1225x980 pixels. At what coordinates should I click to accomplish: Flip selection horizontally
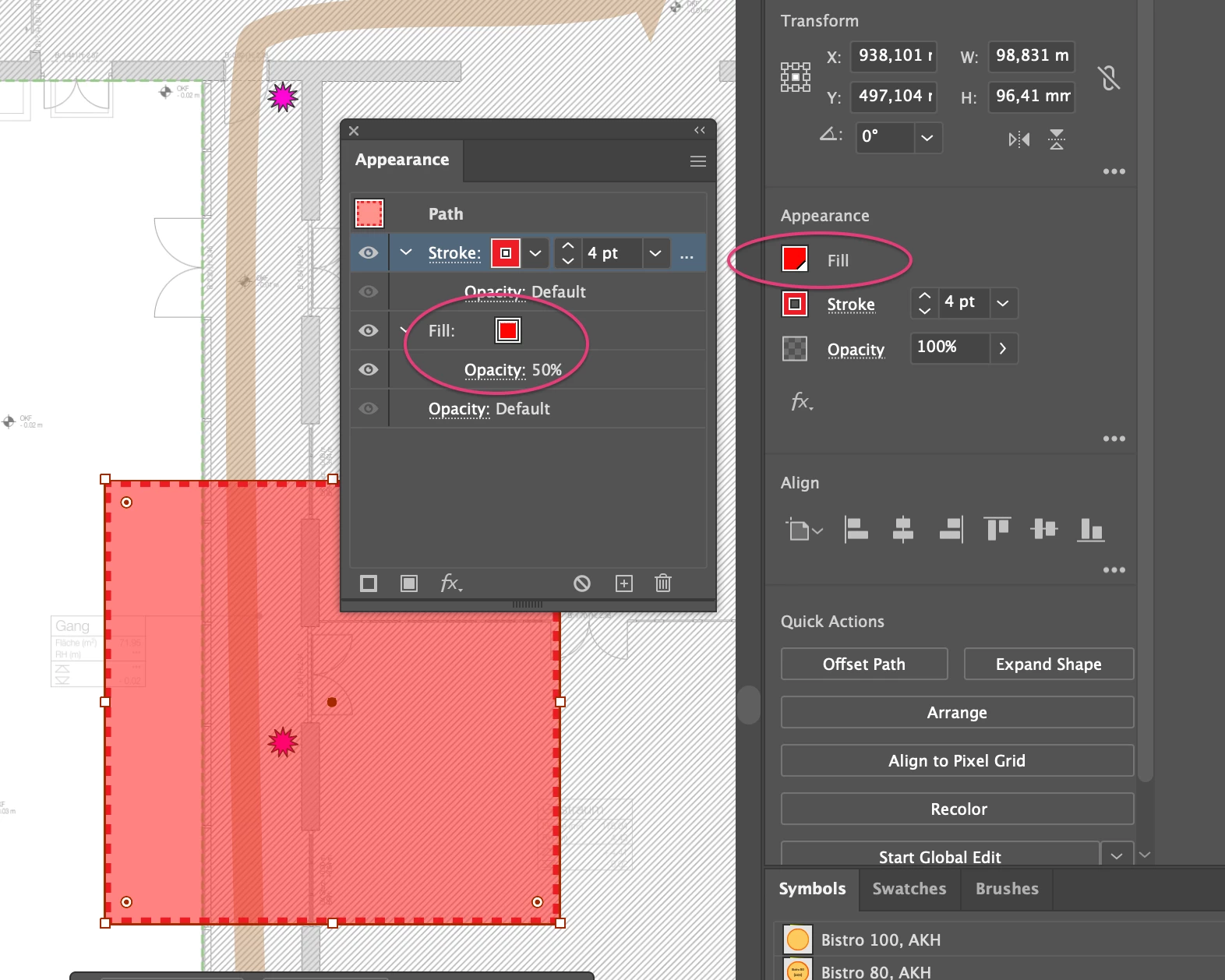(1019, 139)
